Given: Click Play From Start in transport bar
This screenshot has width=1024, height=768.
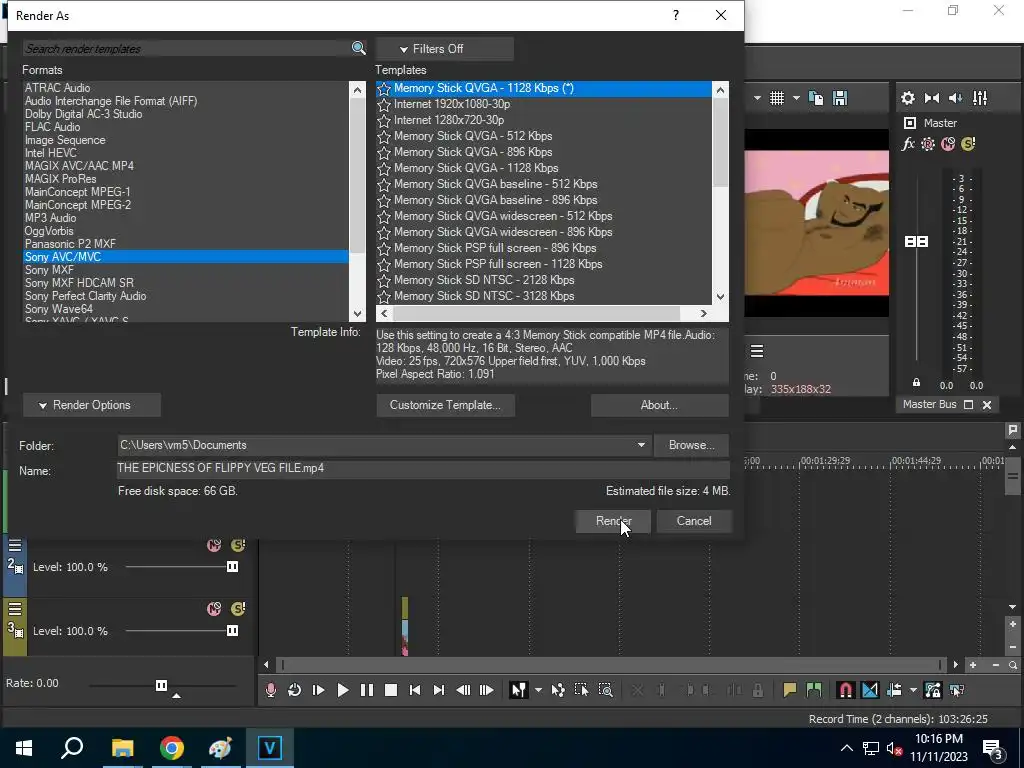Looking at the screenshot, I should tap(319, 690).
